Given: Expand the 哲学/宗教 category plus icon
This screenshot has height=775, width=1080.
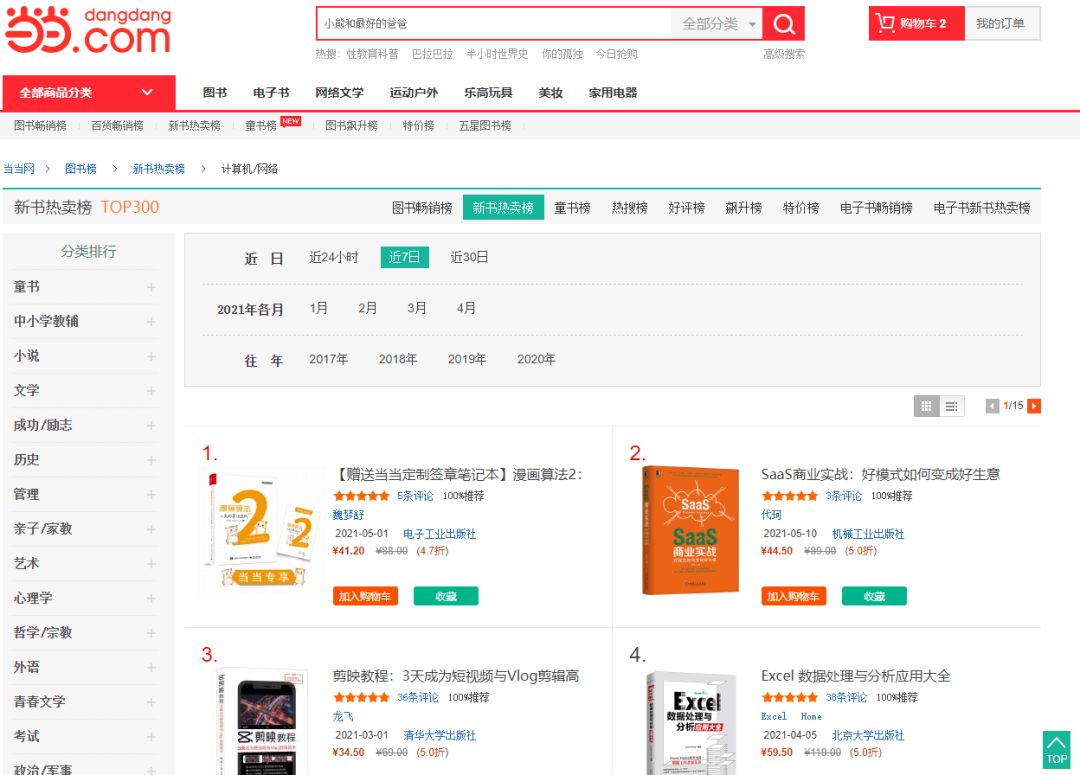Looking at the screenshot, I should tap(151, 633).
